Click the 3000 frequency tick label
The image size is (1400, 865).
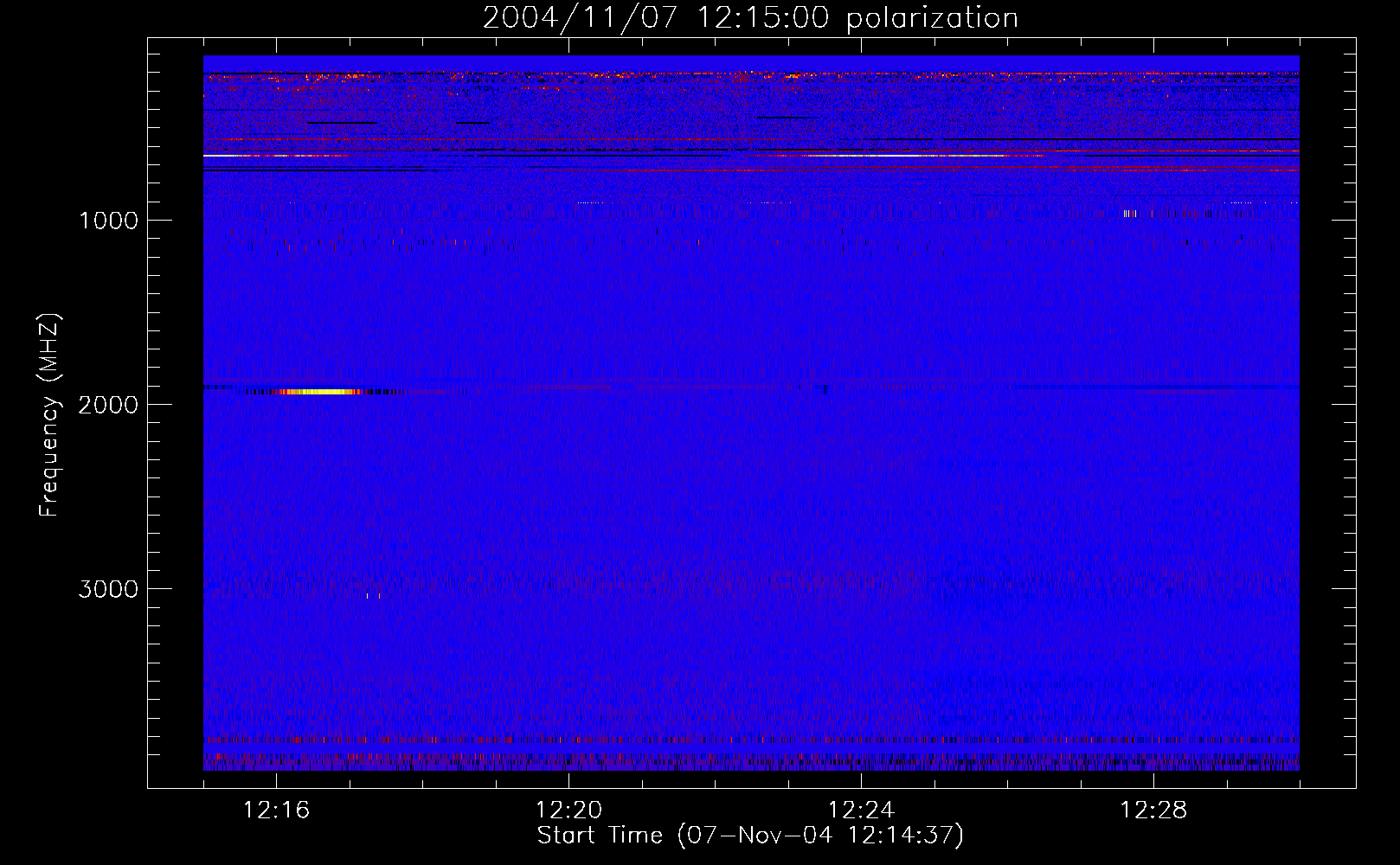pos(108,589)
